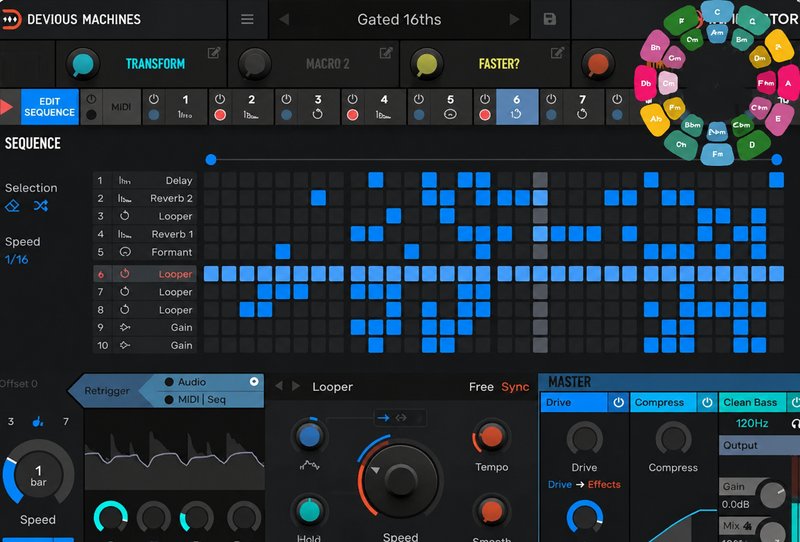This screenshot has width=800, height=542.
Task: Click the red play arrow beside Edit Sequence
Action: pyautogui.click(x=6, y=107)
